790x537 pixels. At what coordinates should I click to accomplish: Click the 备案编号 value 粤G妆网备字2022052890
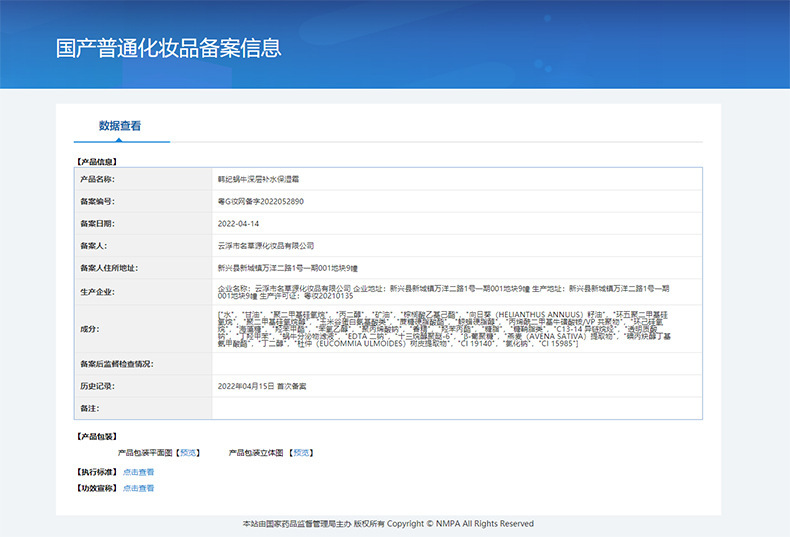coord(260,201)
